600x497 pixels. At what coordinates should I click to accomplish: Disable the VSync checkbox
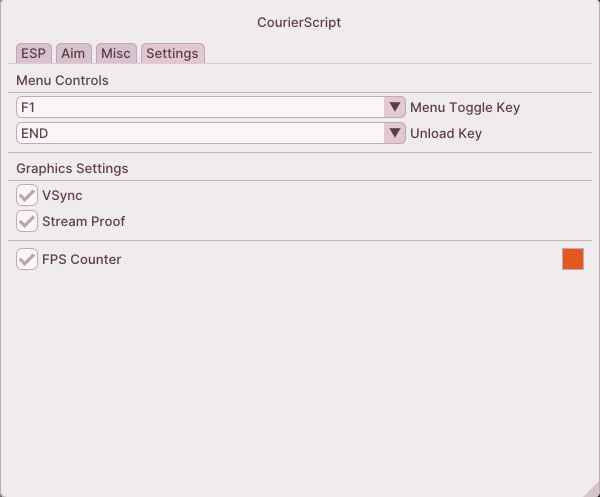click(27, 195)
